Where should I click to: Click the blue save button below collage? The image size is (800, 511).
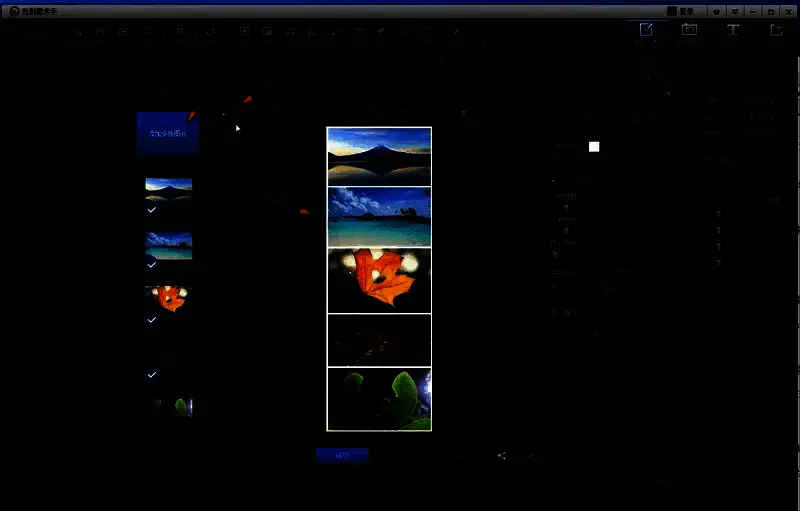pos(342,455)
